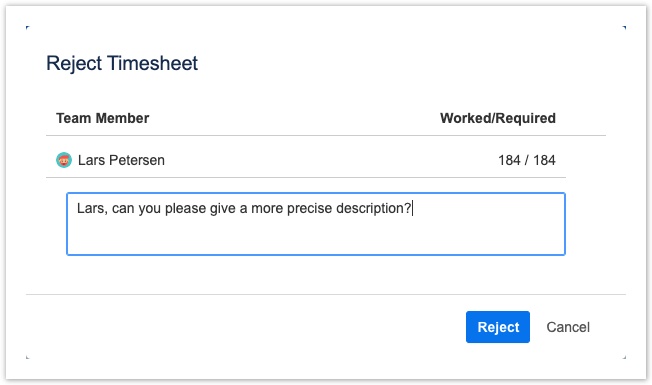
Task: Dismiss the dialog via Cancel
Action: pyautogui.click(x=568, y=327)
